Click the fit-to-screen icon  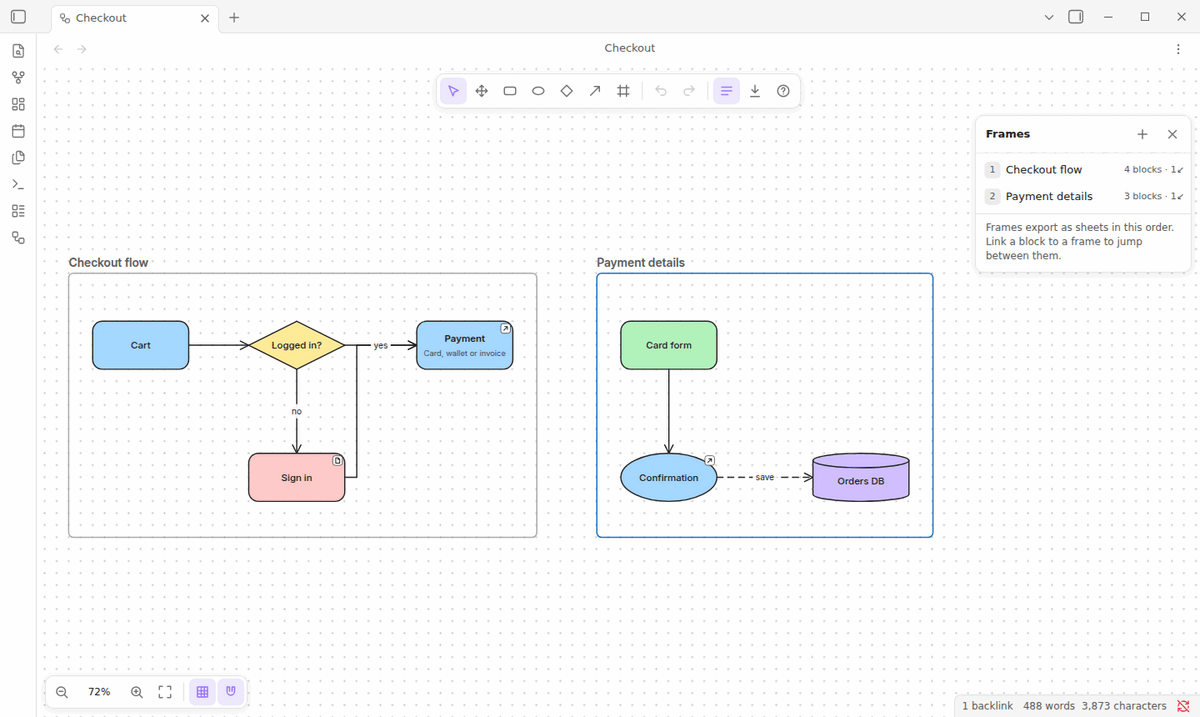click(165, 692)
